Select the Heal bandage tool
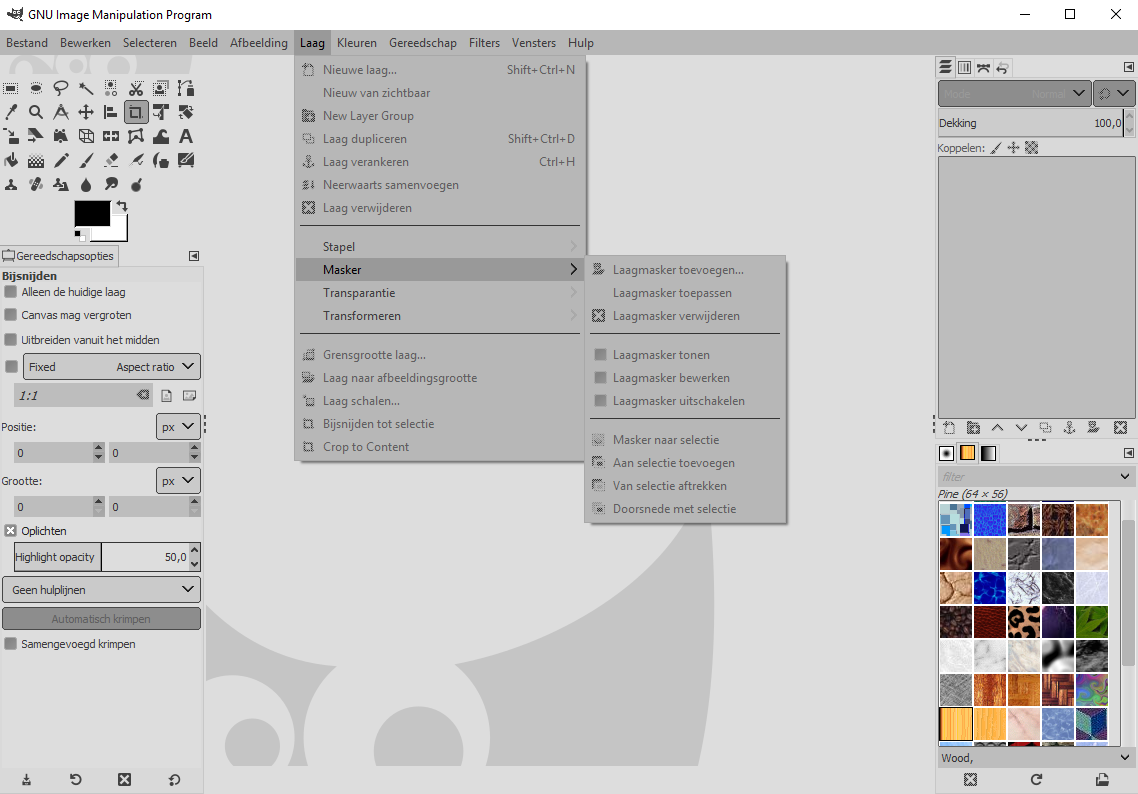This screenshot has height=794, width=1138. coord(36,184)
